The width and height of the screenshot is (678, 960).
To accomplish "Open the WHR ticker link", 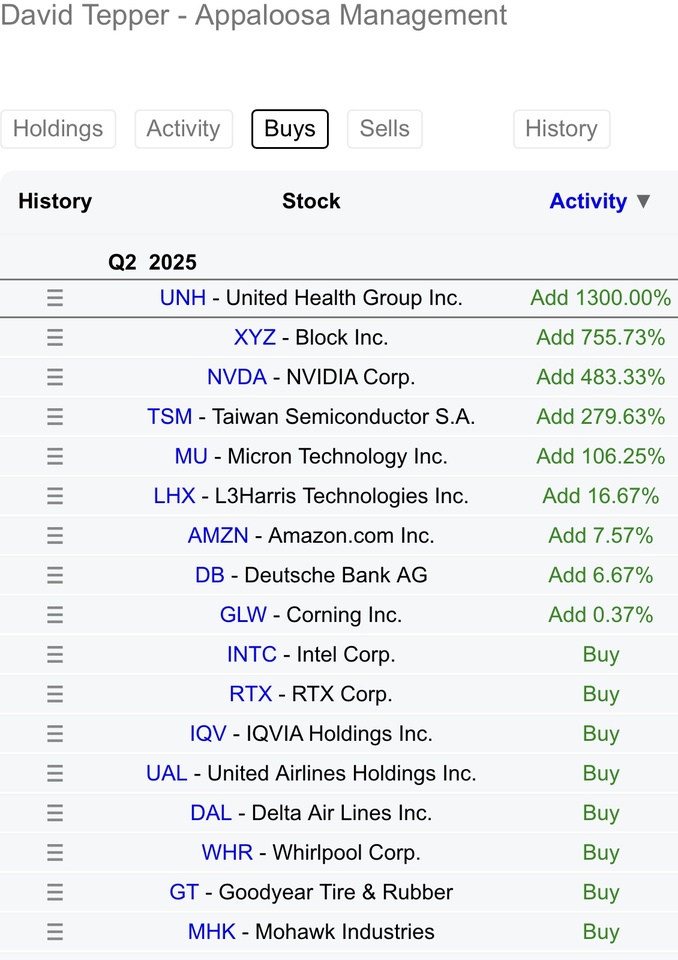I will pos(227,853).
